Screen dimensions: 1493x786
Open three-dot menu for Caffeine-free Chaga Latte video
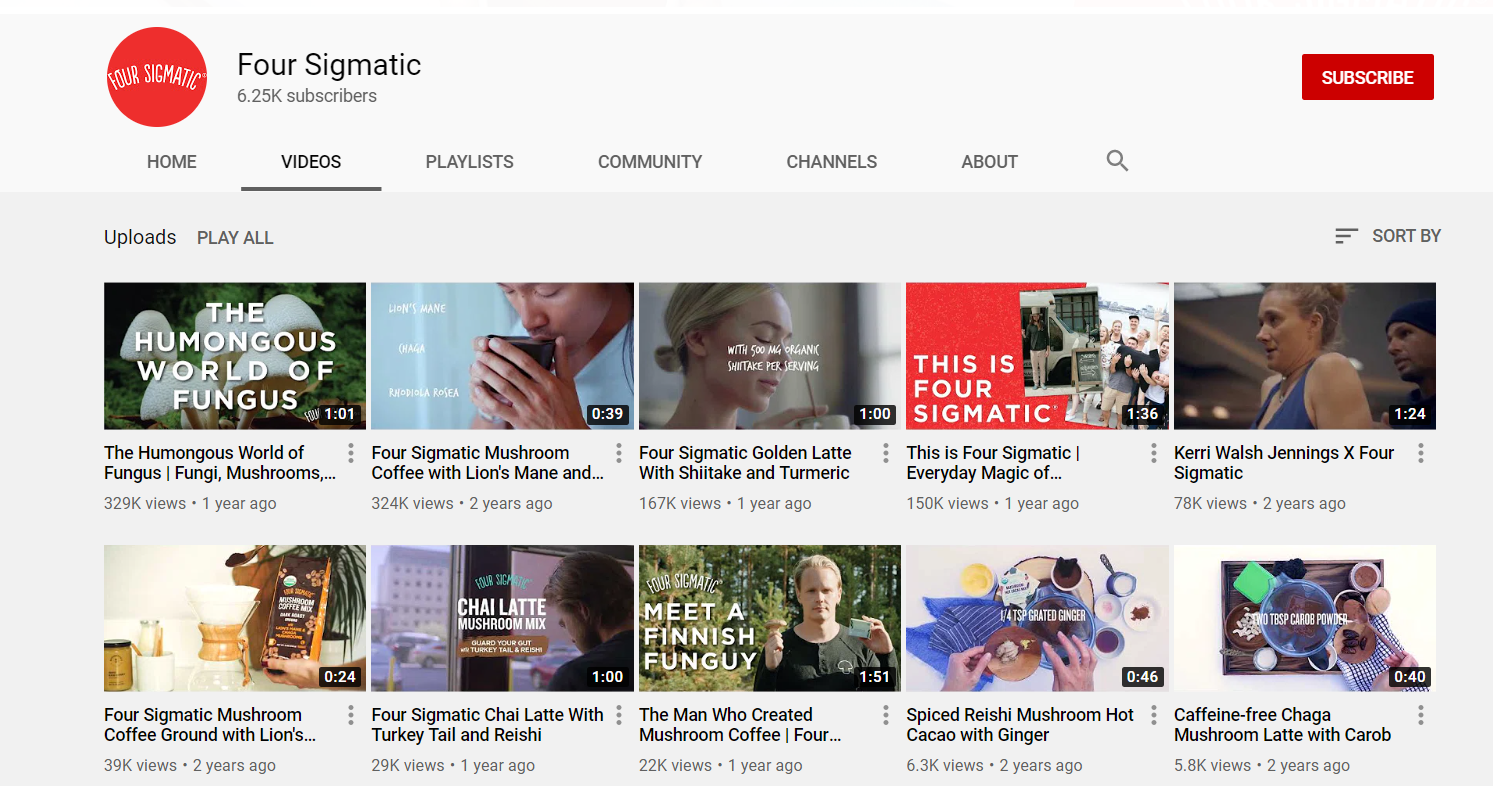click(1420, 716)
